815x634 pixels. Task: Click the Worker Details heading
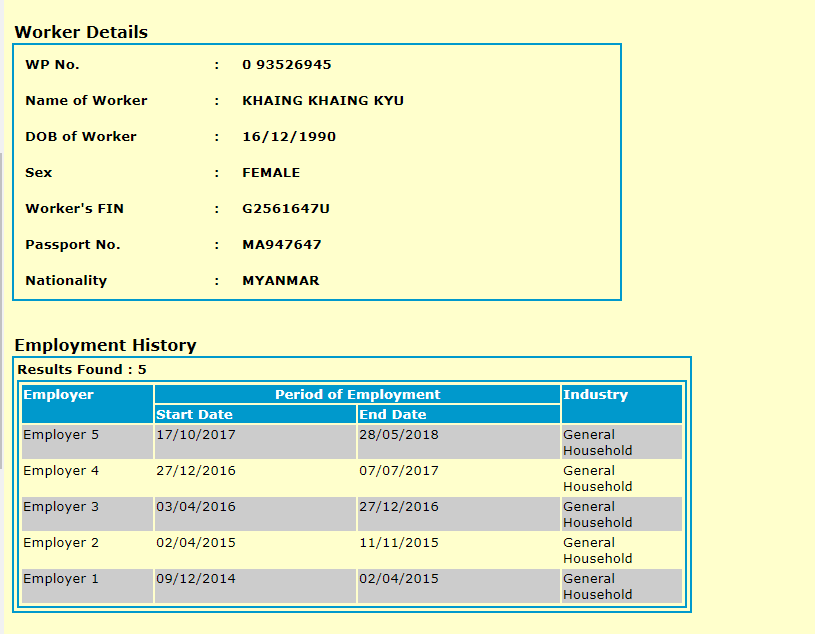(81, 32)
